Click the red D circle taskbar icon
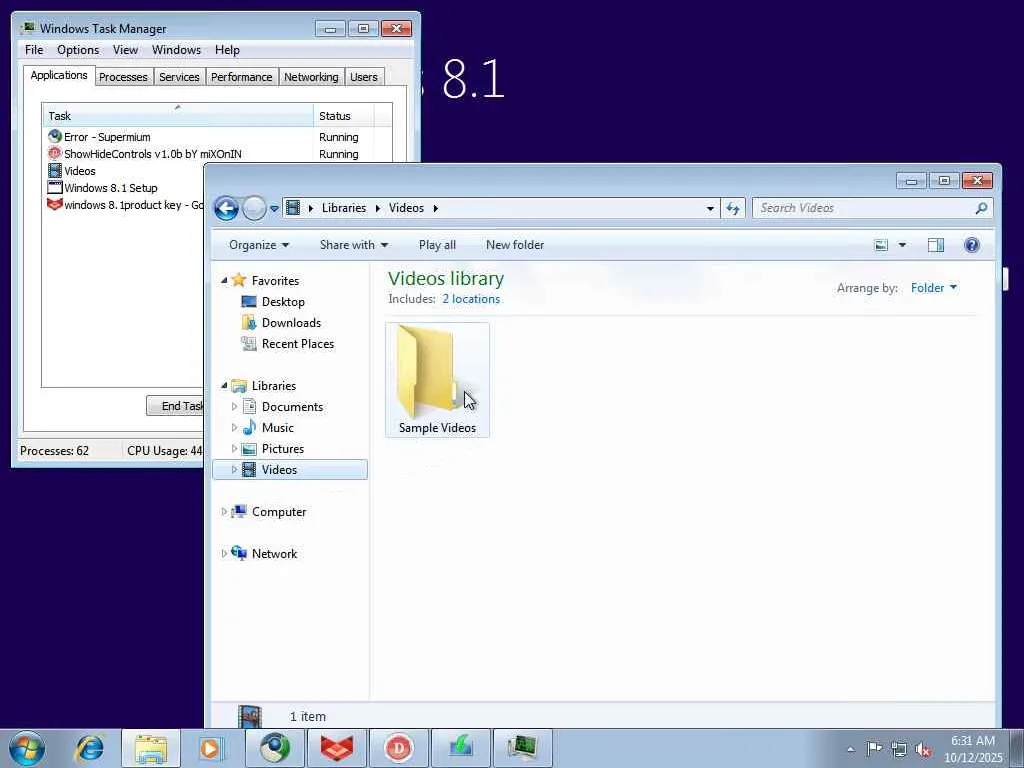Image resolution: width=1024 pixels, height=768 pixels. [x=398, y=748]
